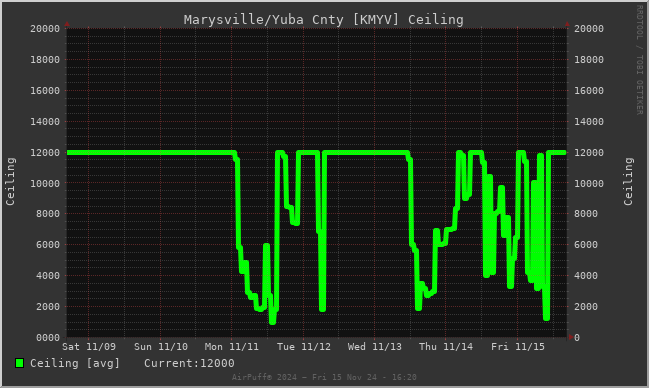Click the red arrow atop the left axis
649x388 pixels.
(67, 24)
